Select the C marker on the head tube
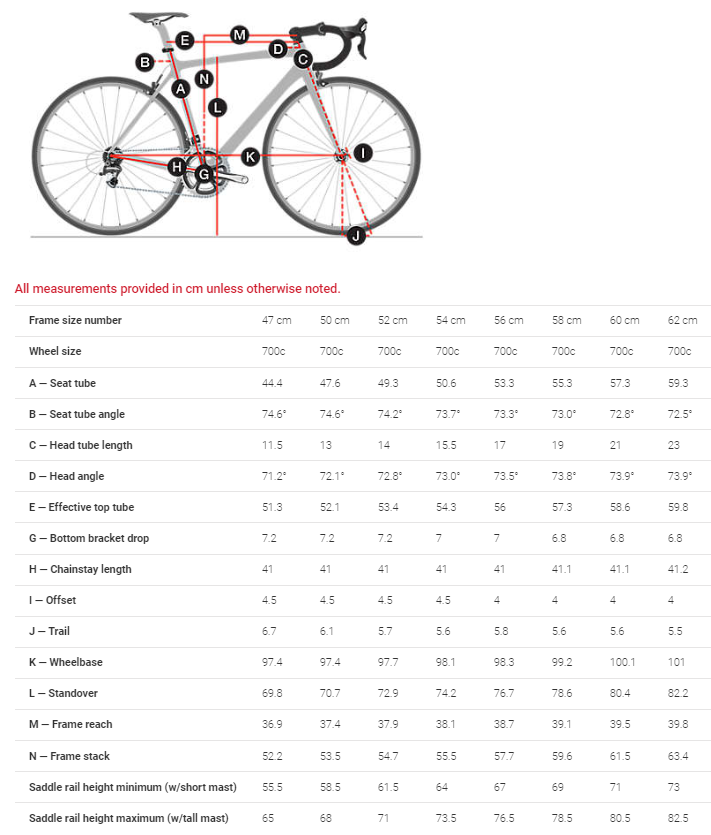The image size is (711, 835). pos(303,59)
